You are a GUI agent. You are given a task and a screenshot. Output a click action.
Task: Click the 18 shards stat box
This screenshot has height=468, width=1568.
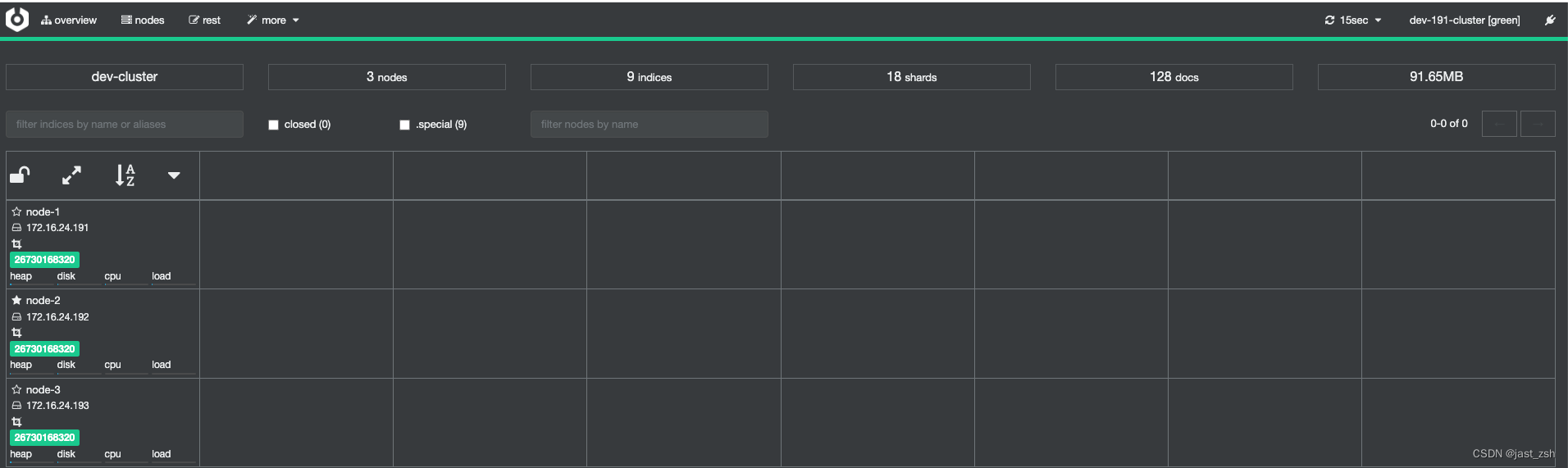912,77
